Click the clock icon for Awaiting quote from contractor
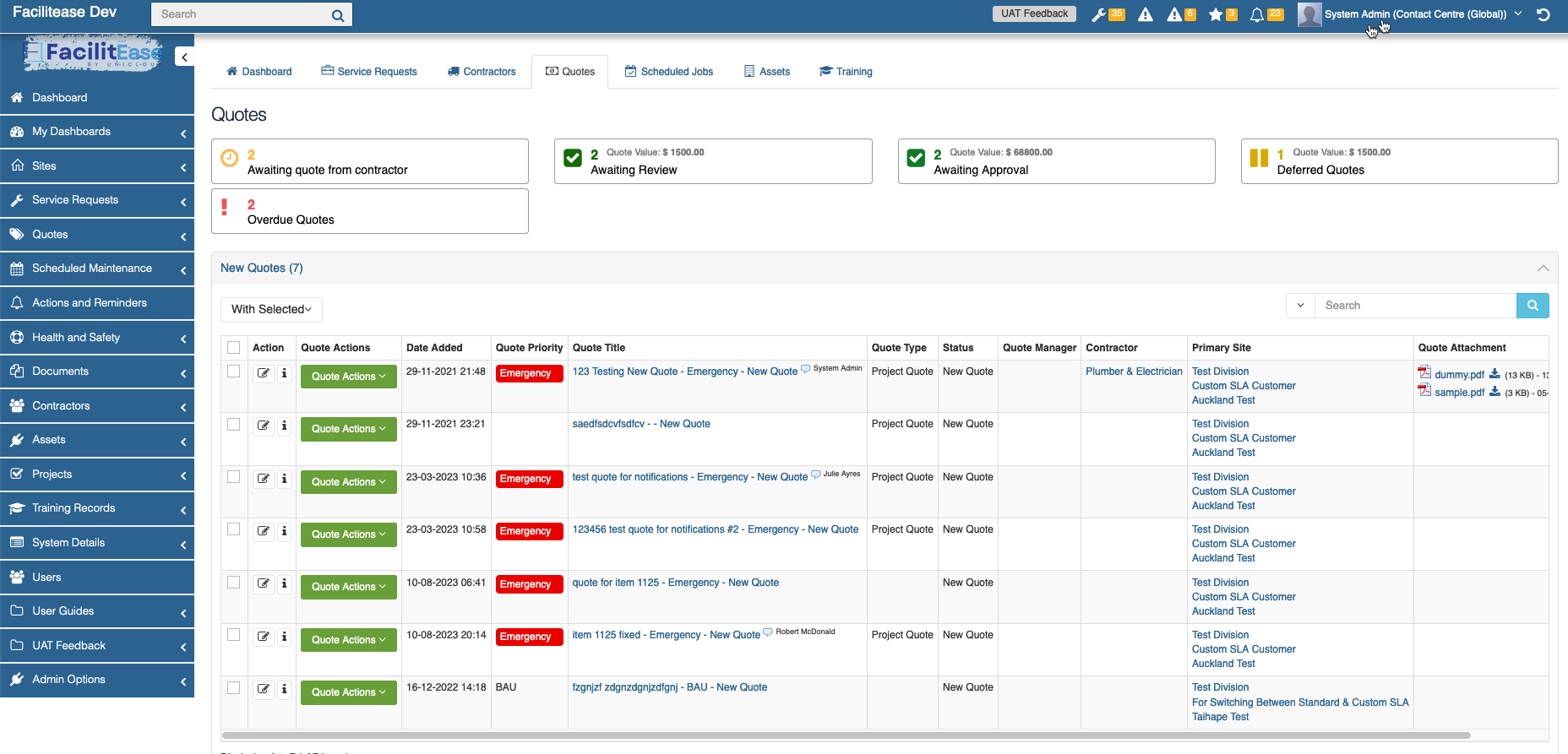The height and width of the screenshot is (754, 1568). click(229, 158)
